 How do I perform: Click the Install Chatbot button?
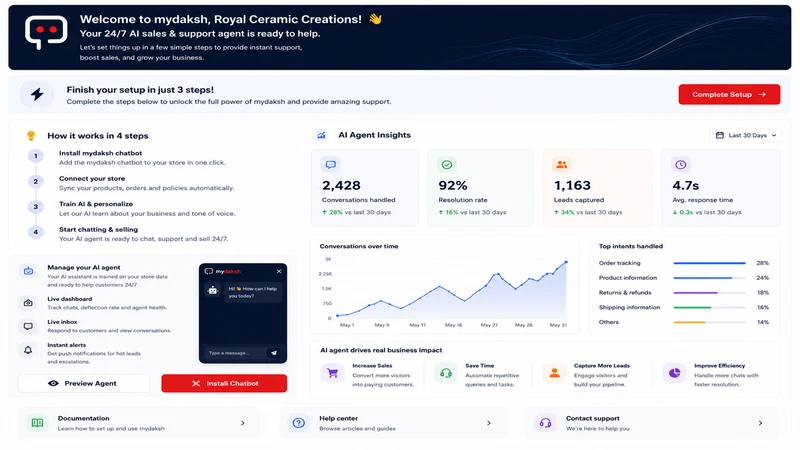point(224,383)
